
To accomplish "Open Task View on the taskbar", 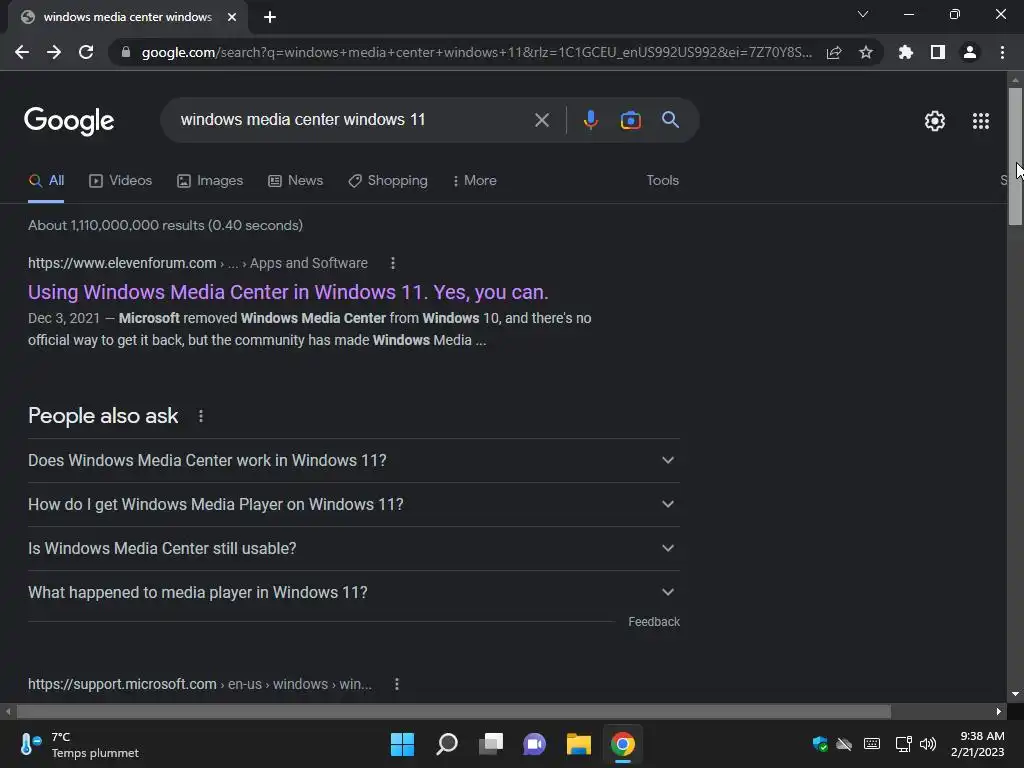I will pos(490,744).
